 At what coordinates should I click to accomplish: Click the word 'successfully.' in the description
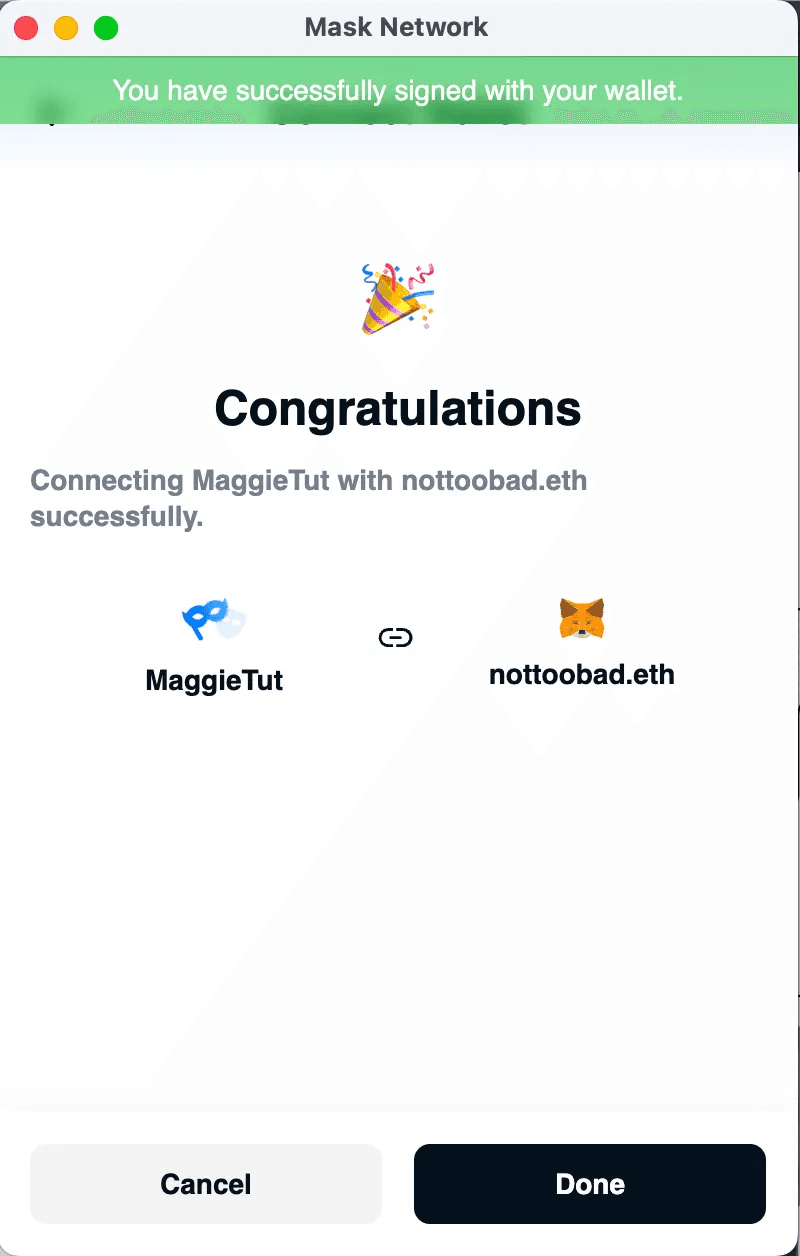click(117, 519)
